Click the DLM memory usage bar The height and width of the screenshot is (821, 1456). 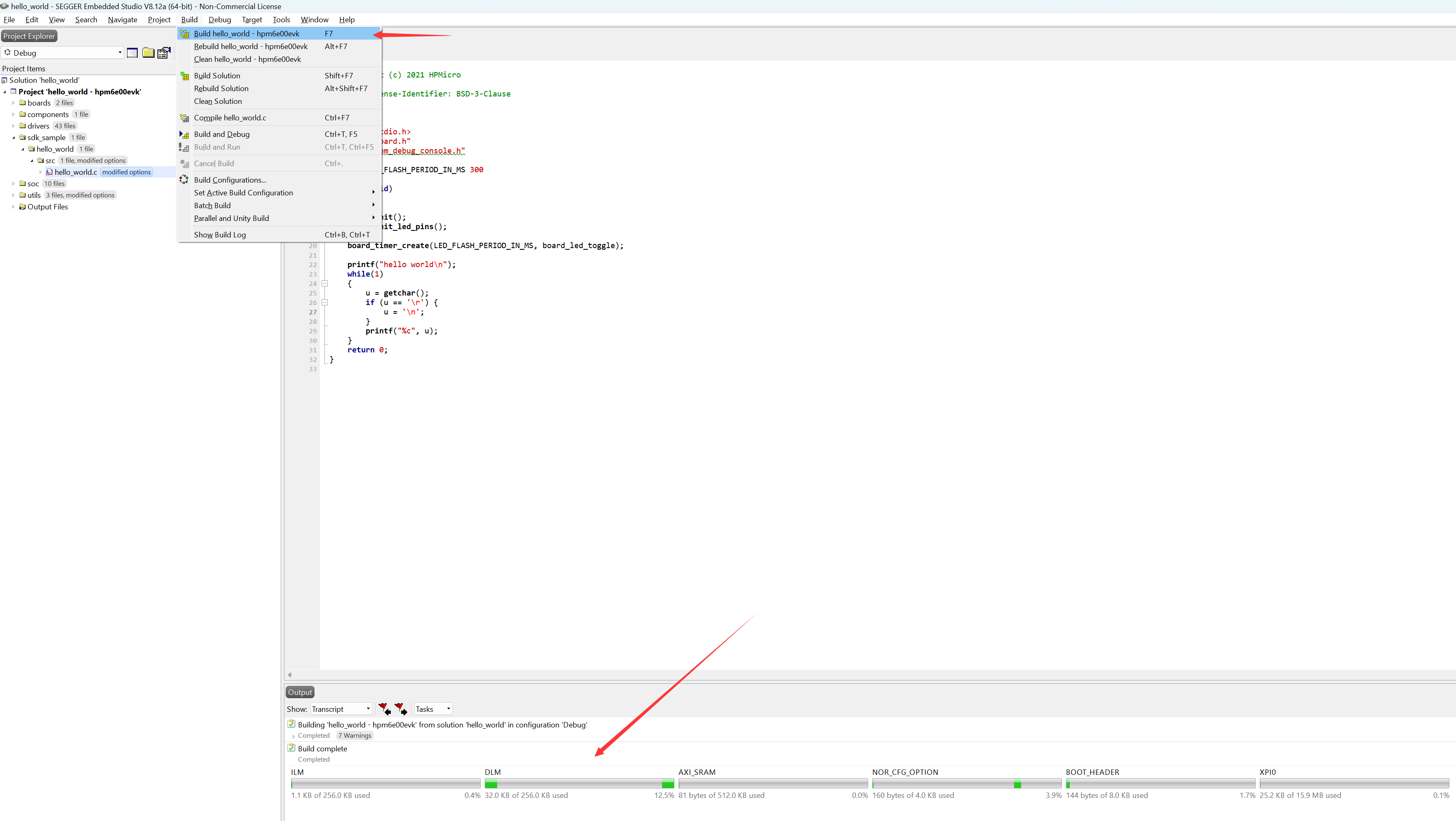(579, 784)
